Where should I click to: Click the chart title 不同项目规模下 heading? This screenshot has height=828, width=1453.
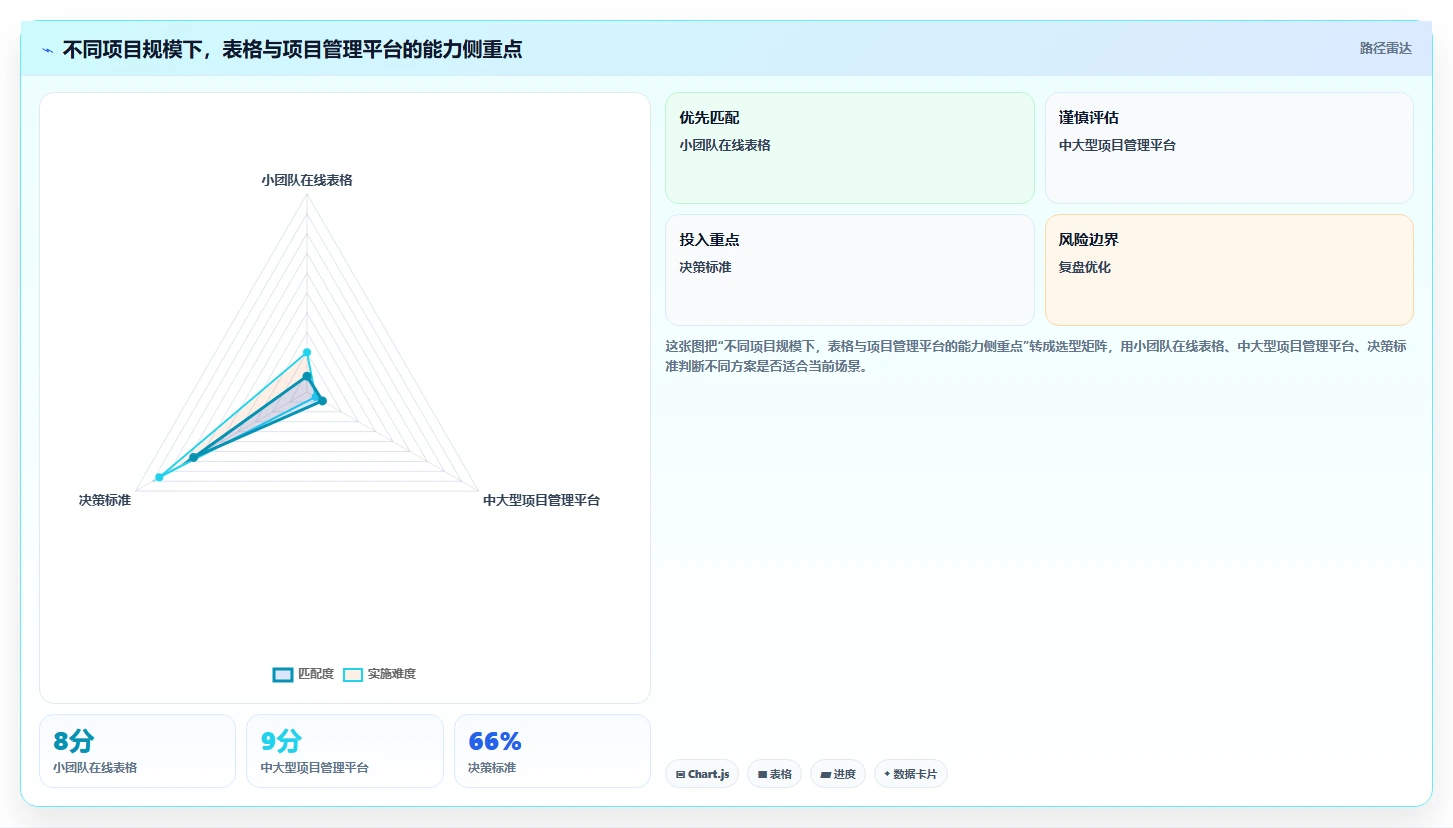pyautogui.click(x=292, y=49)
